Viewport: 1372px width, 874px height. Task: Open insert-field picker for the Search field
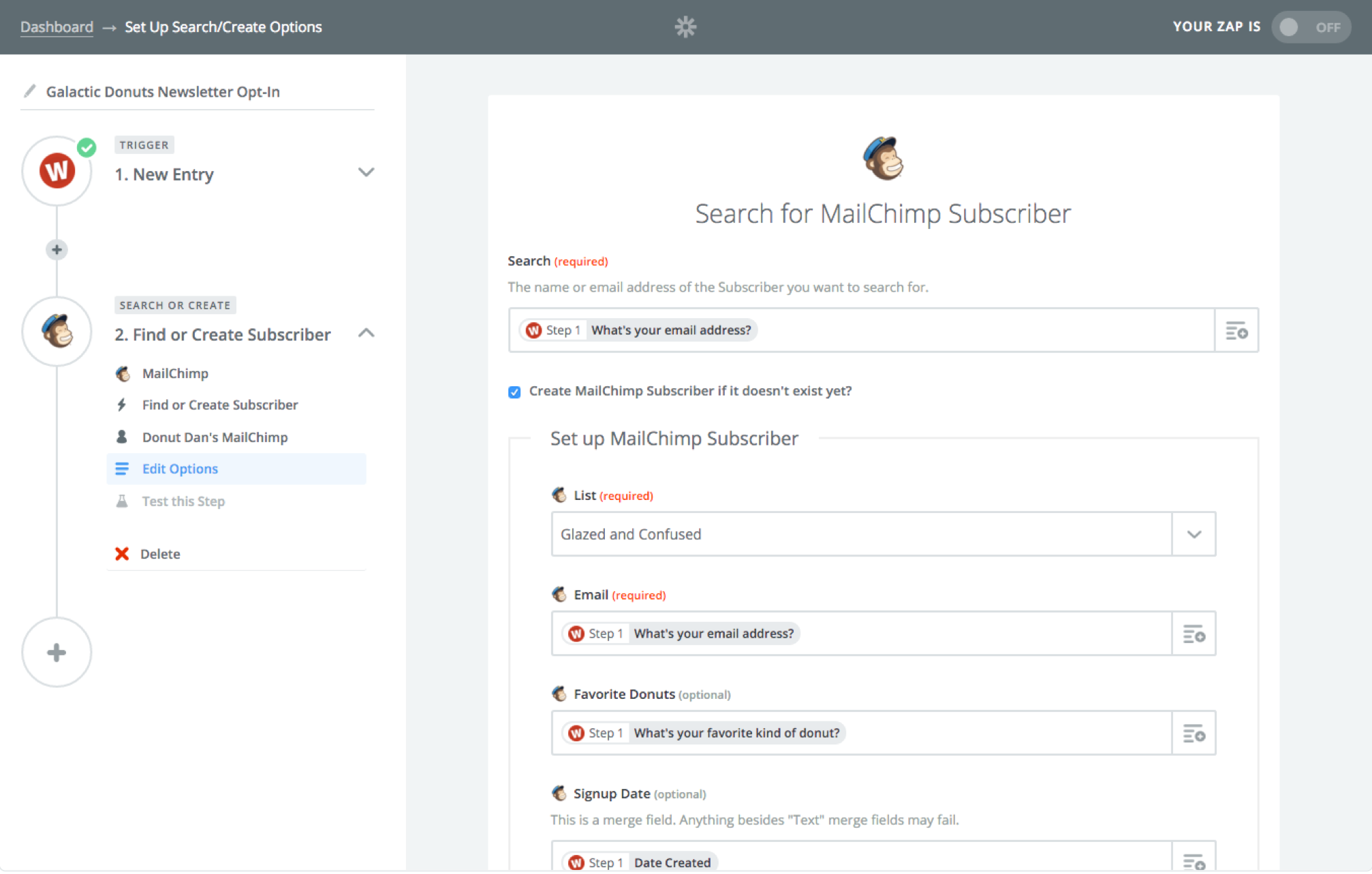1236,331
